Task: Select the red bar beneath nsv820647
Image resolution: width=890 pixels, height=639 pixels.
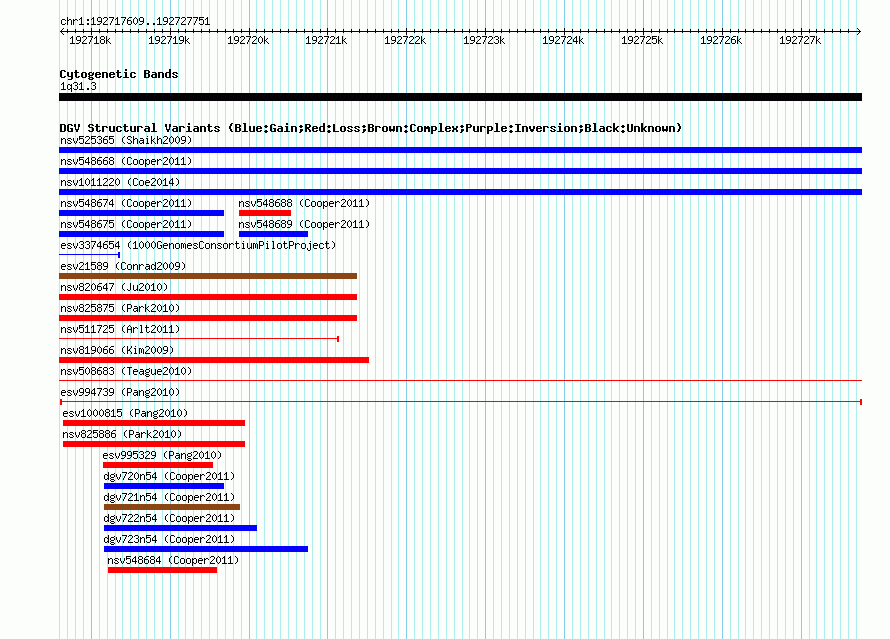Action: 208,297
